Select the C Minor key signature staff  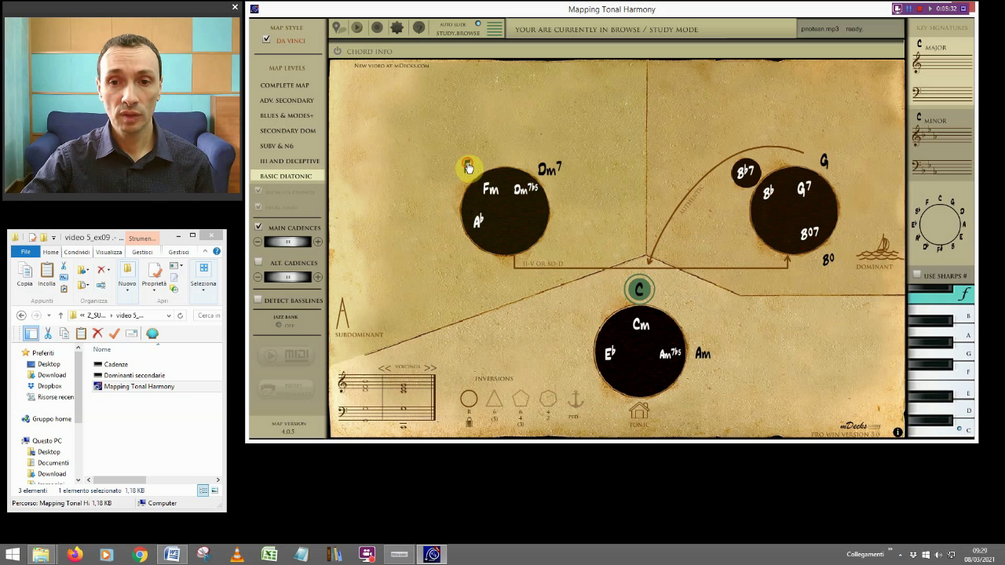[942, 146]
